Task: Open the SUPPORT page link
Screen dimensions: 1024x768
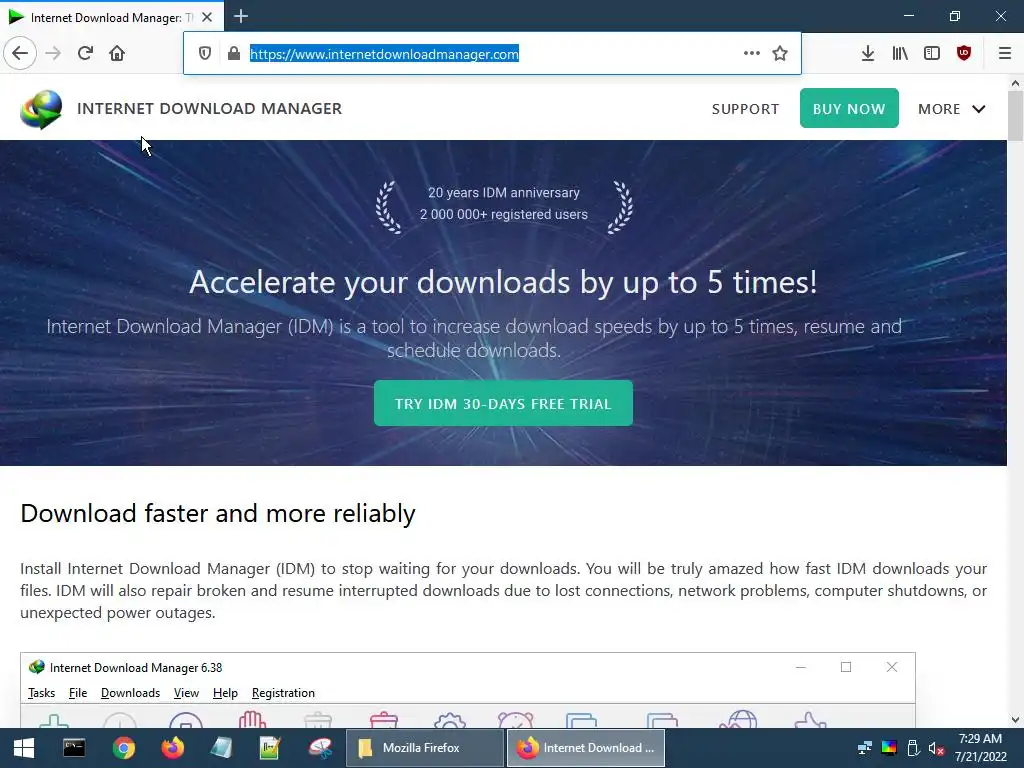Action: (x=745, y=109)
